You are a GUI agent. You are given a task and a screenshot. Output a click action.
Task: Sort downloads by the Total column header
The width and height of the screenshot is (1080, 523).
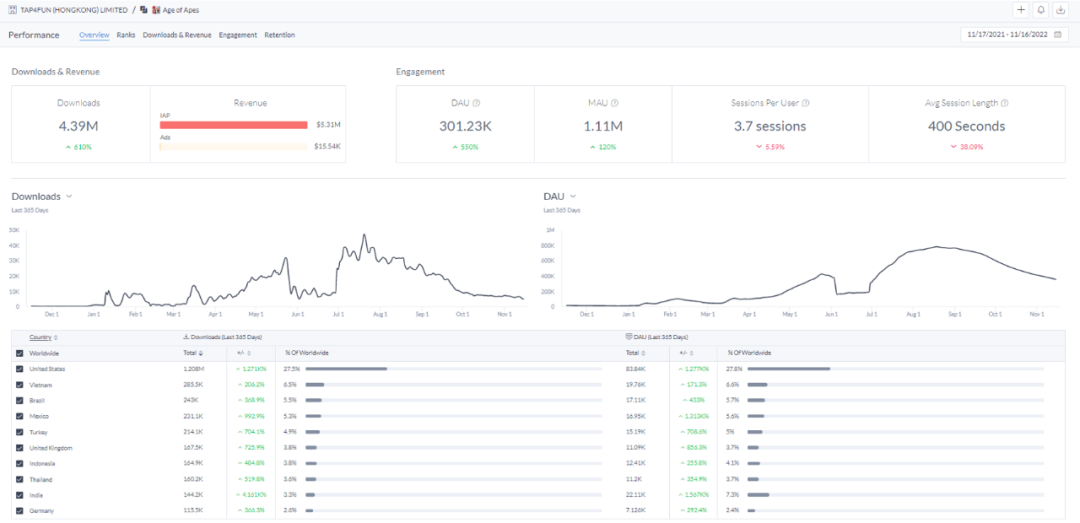click(x=191, y=353)
